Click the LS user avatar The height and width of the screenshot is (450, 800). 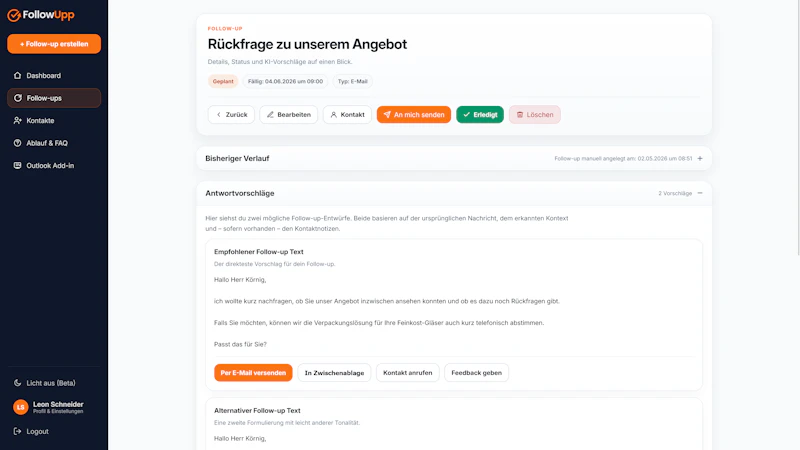point(20,407)
